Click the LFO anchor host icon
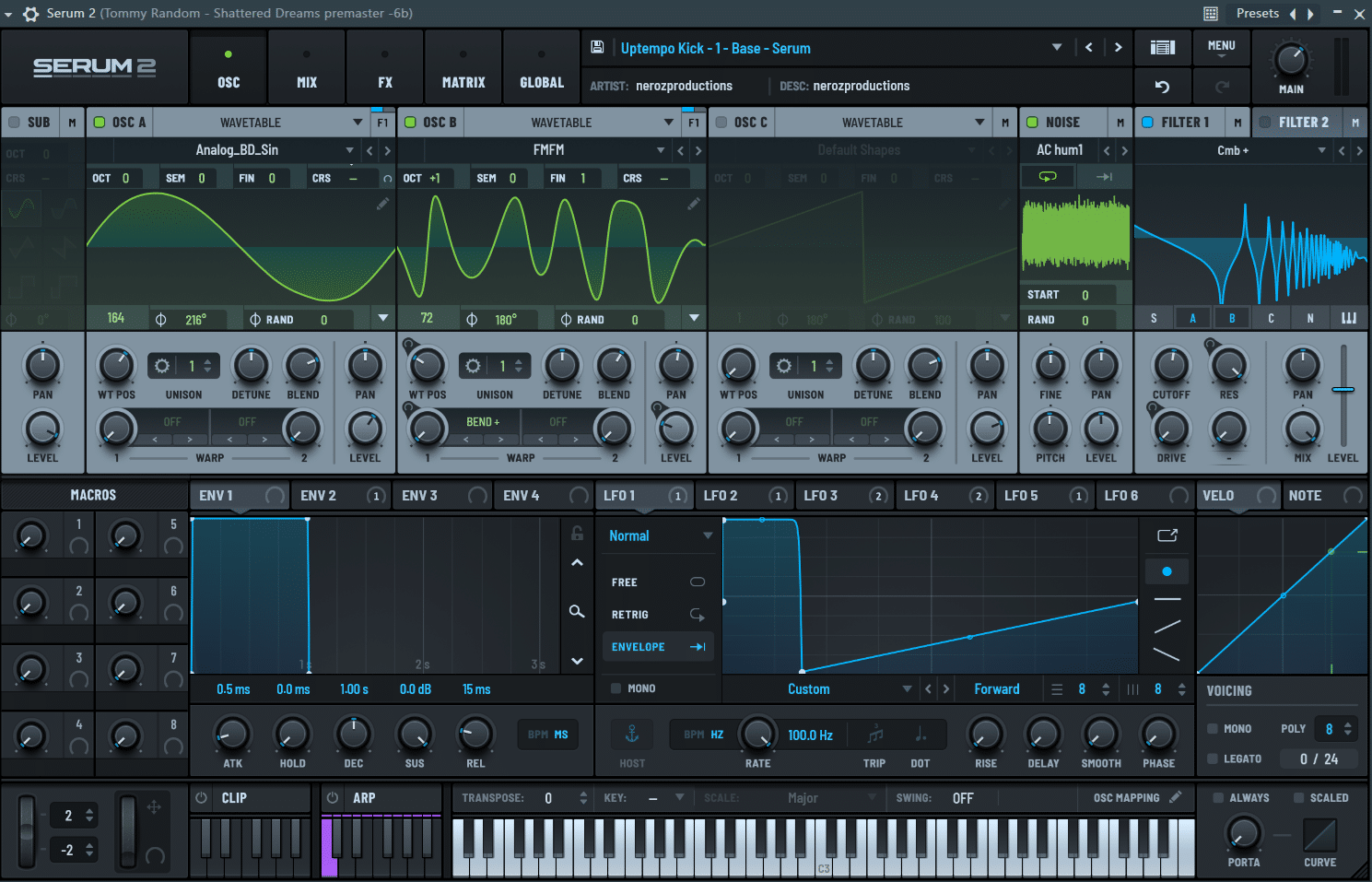The width and height of the screenshot is (1372, 882). pyautogui.click(x=632, y=734)
